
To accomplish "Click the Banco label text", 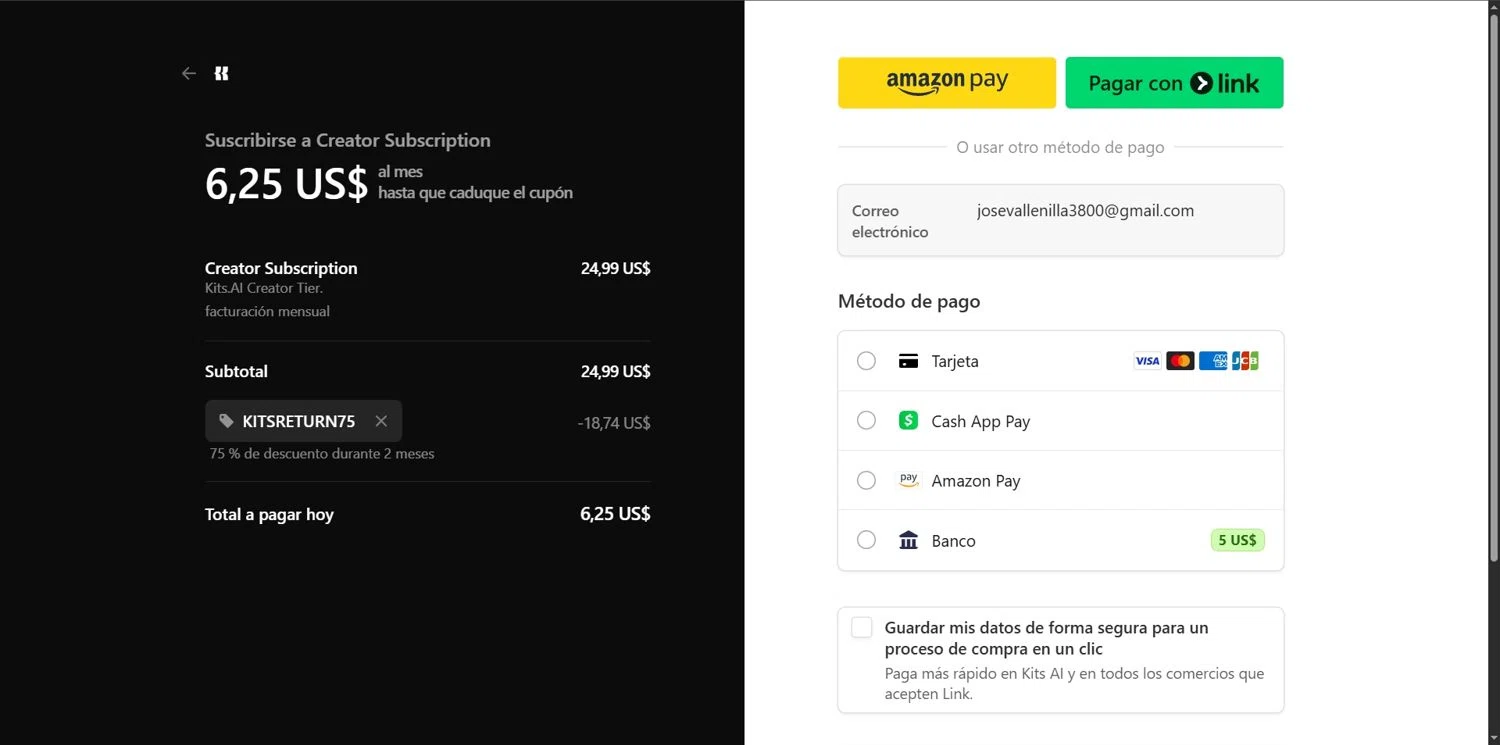I will pyautogui.click(x=953, y=540).
